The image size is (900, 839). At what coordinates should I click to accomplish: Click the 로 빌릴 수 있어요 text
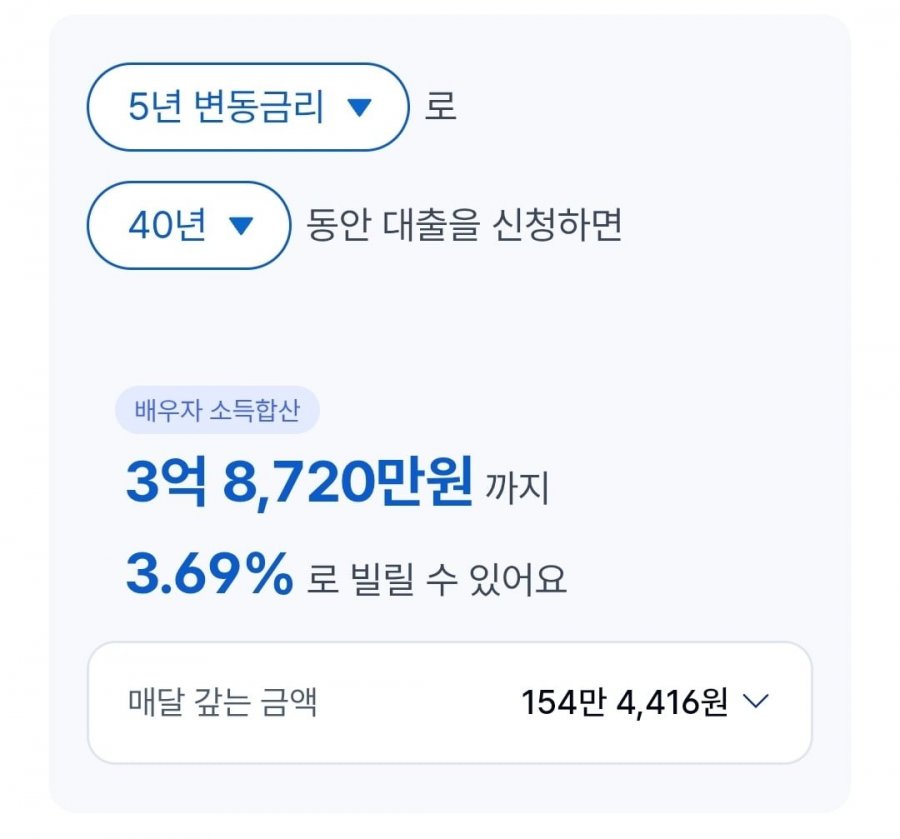pos(437,578)
